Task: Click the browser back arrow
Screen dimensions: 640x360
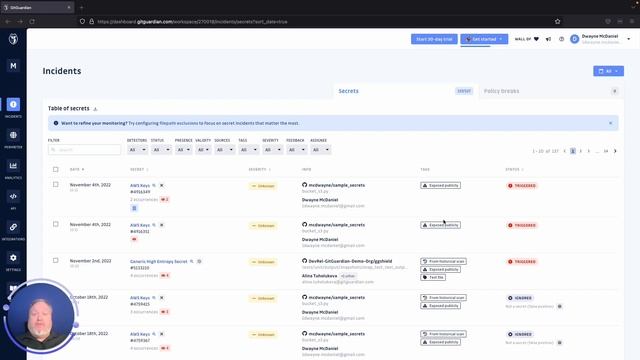Action: (8, 21)
